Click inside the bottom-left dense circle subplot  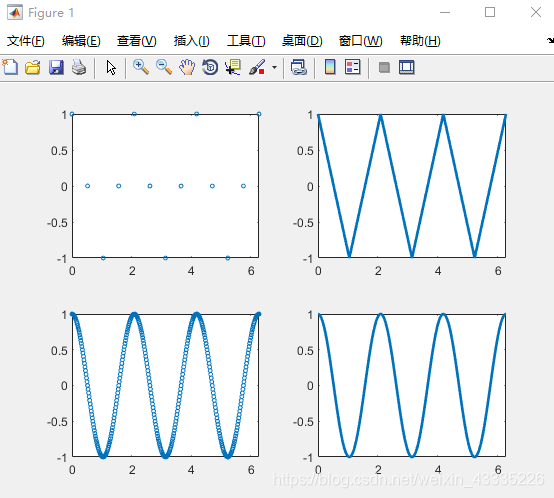(165, 385)
